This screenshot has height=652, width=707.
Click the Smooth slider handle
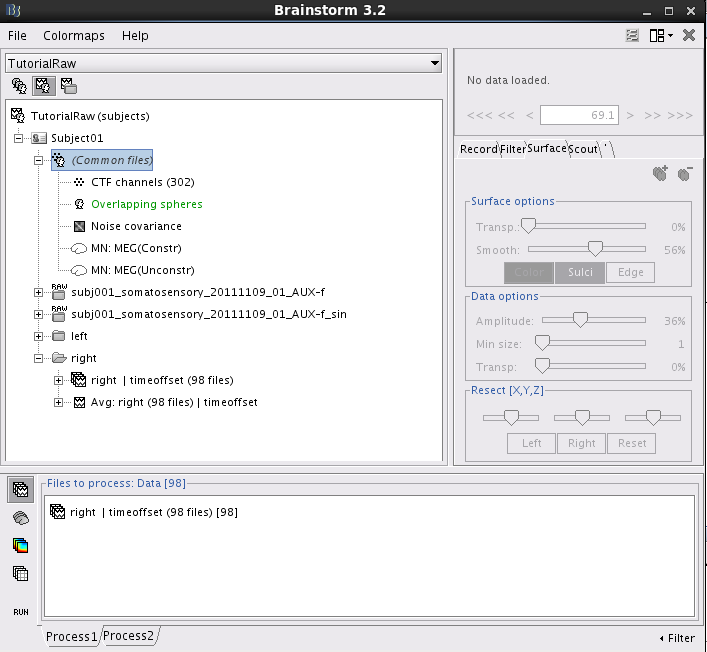click(595, 249)
